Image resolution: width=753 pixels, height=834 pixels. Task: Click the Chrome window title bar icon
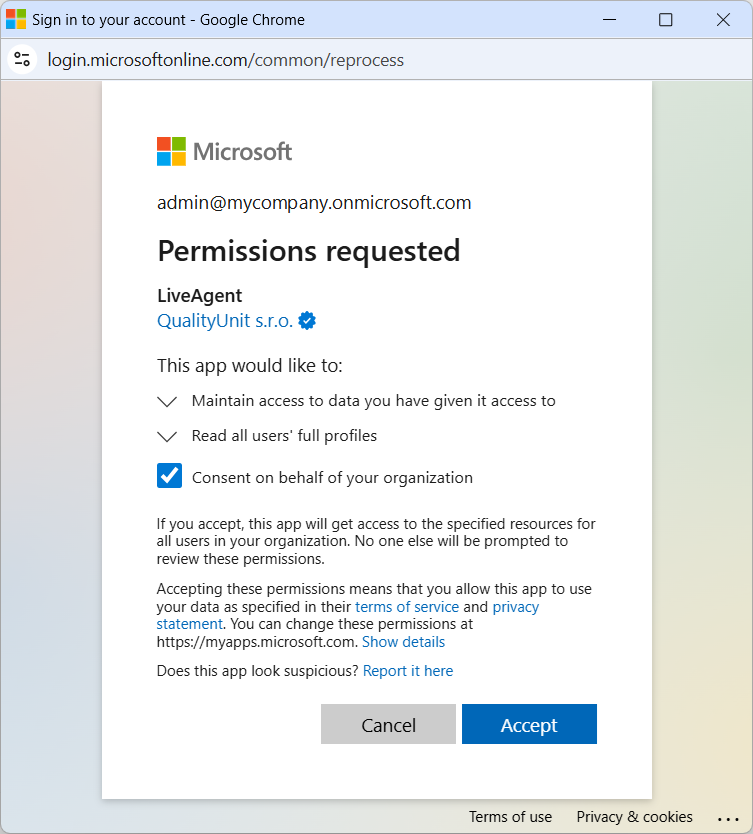point(16,20)
